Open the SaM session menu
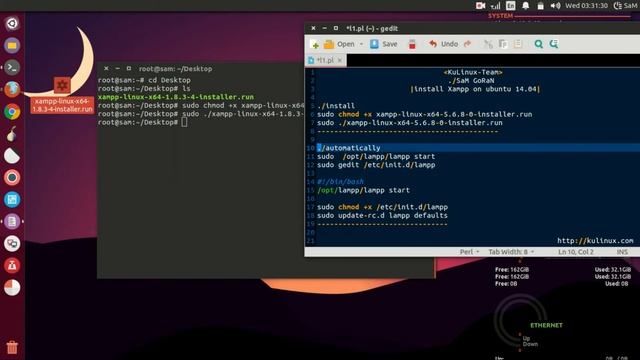Screen dimensions: 640x360 (626, 6)
